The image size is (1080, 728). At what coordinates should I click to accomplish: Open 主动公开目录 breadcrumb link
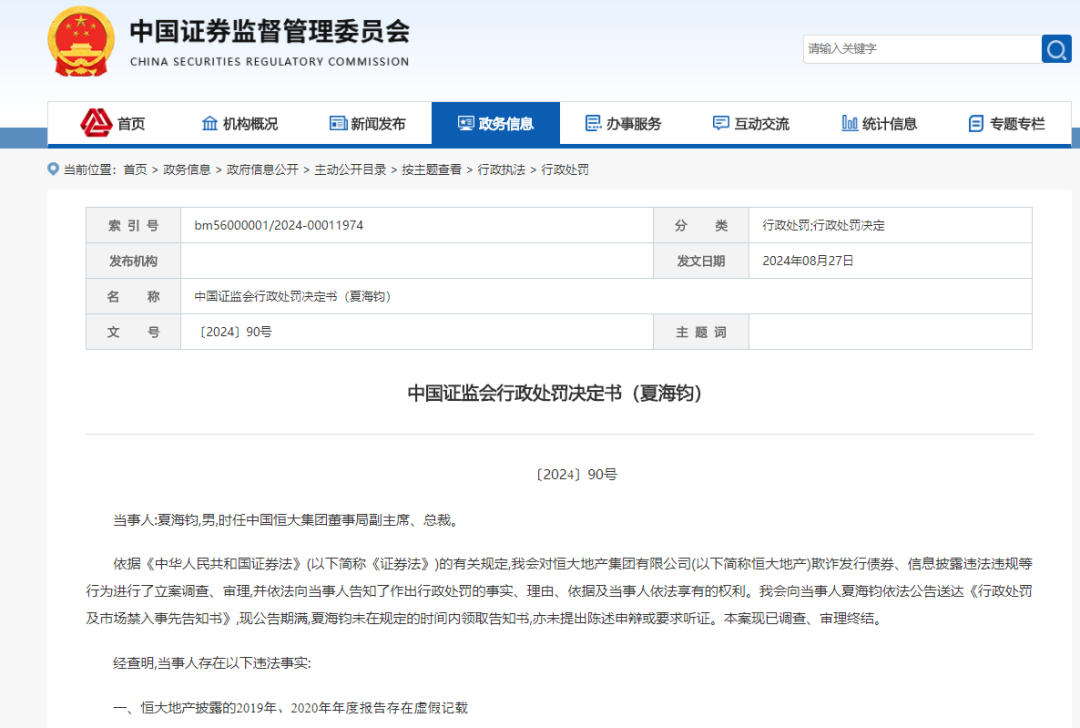pyautogui.click(x=351, y=169)
